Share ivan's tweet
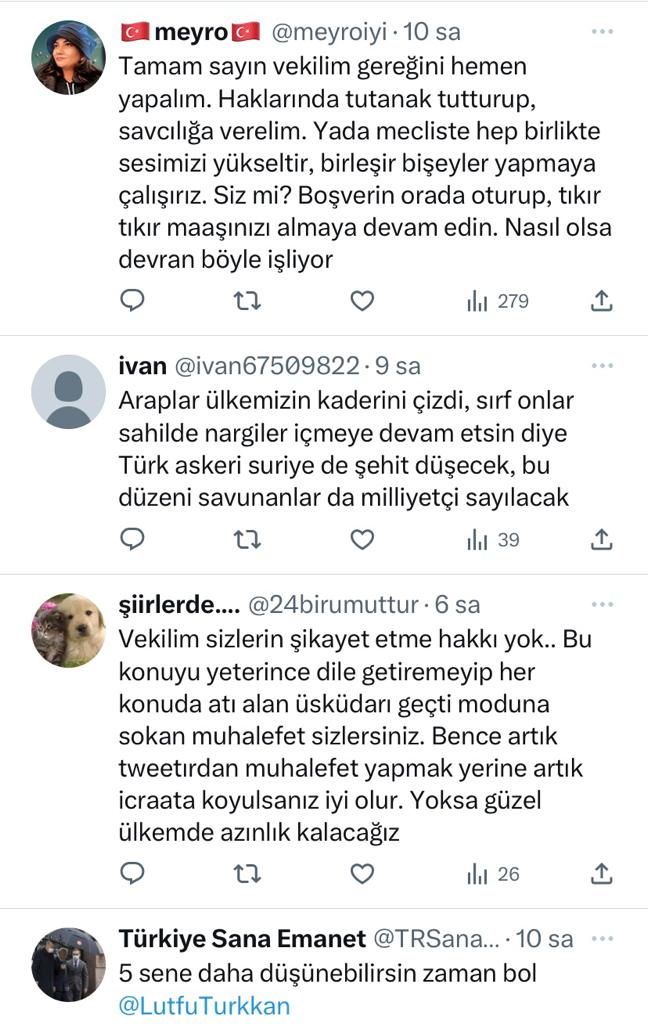This screenshot has width=648, height=1024. click(x=601, y=540)
